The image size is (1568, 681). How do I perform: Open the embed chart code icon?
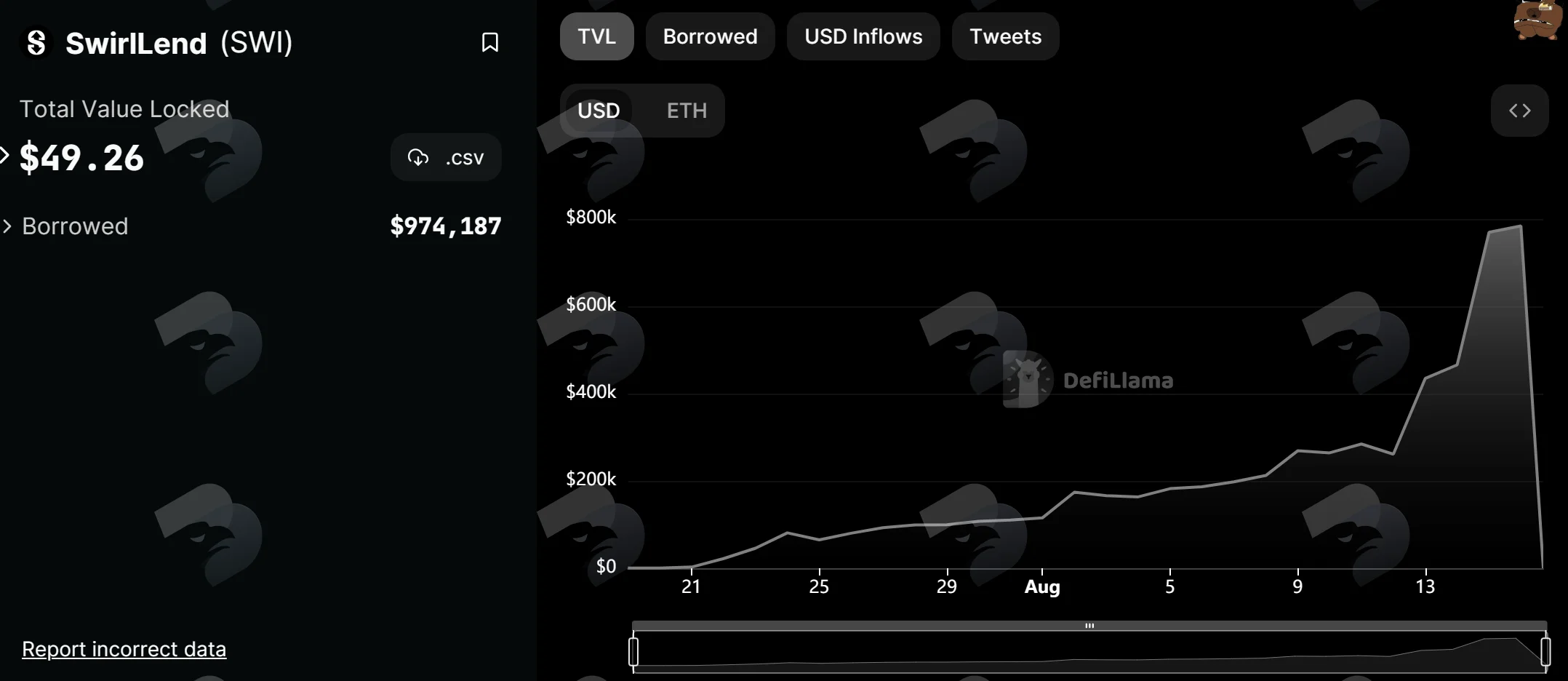point(1519,111)
